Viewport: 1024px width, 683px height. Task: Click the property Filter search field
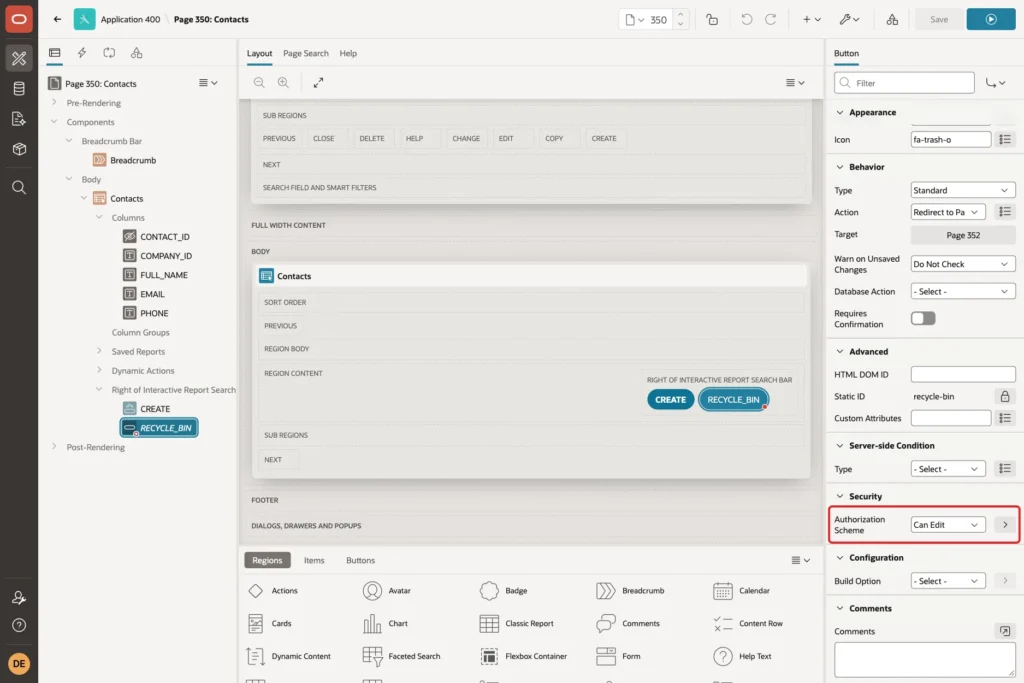904,83
